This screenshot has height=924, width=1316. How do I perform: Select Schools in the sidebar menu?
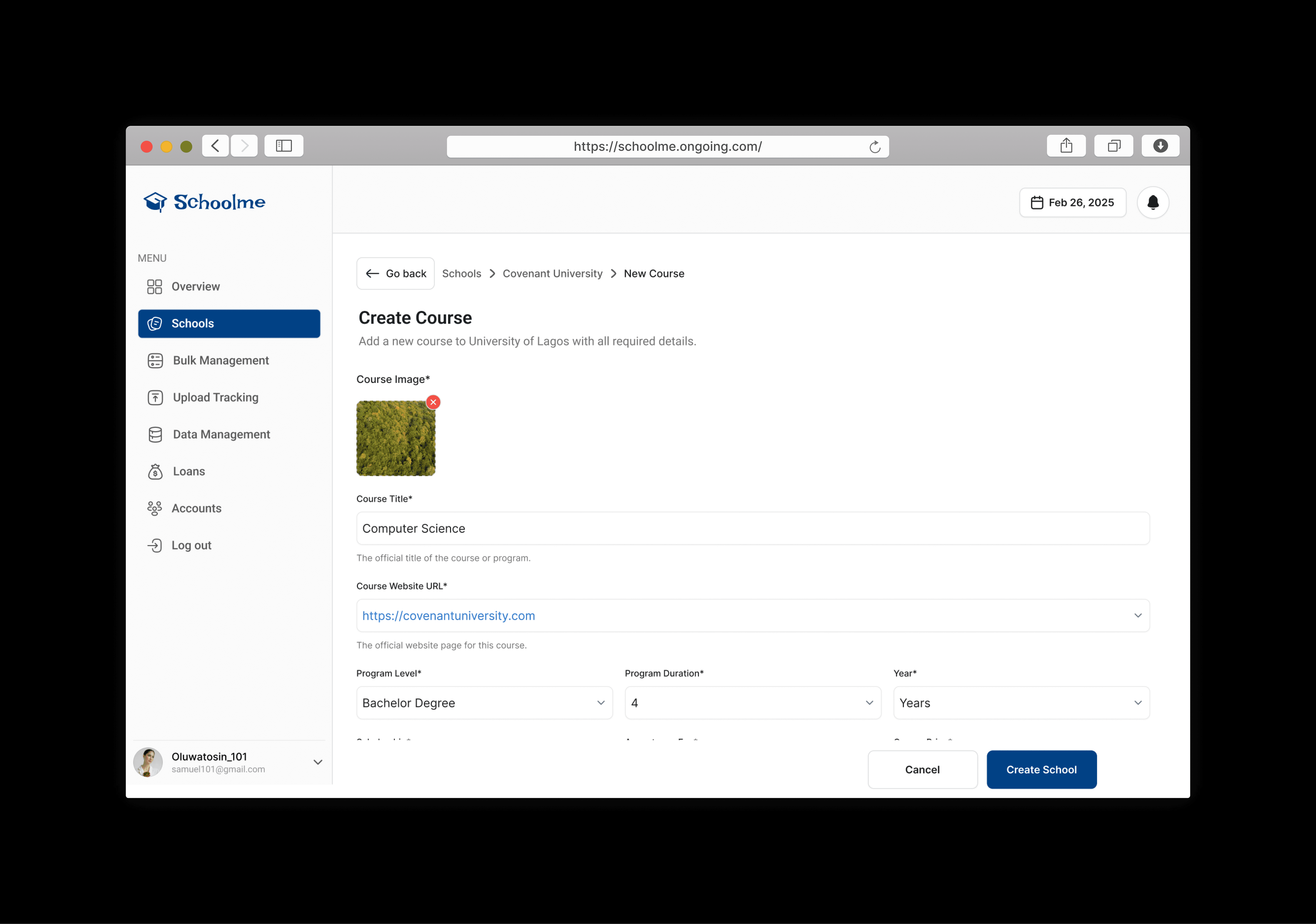(229, 323)
